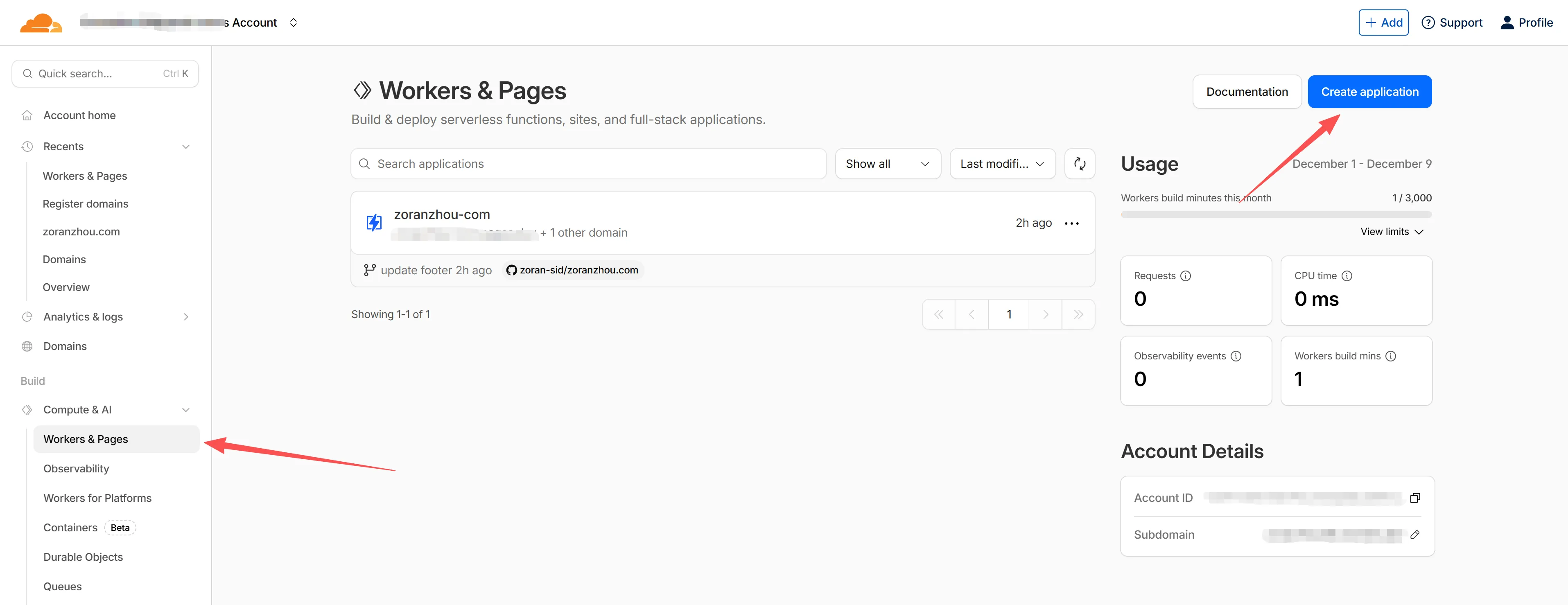Open Overview recent item
The height and width of the screenshot is (605, 1568).
click(x=66, y=287)
